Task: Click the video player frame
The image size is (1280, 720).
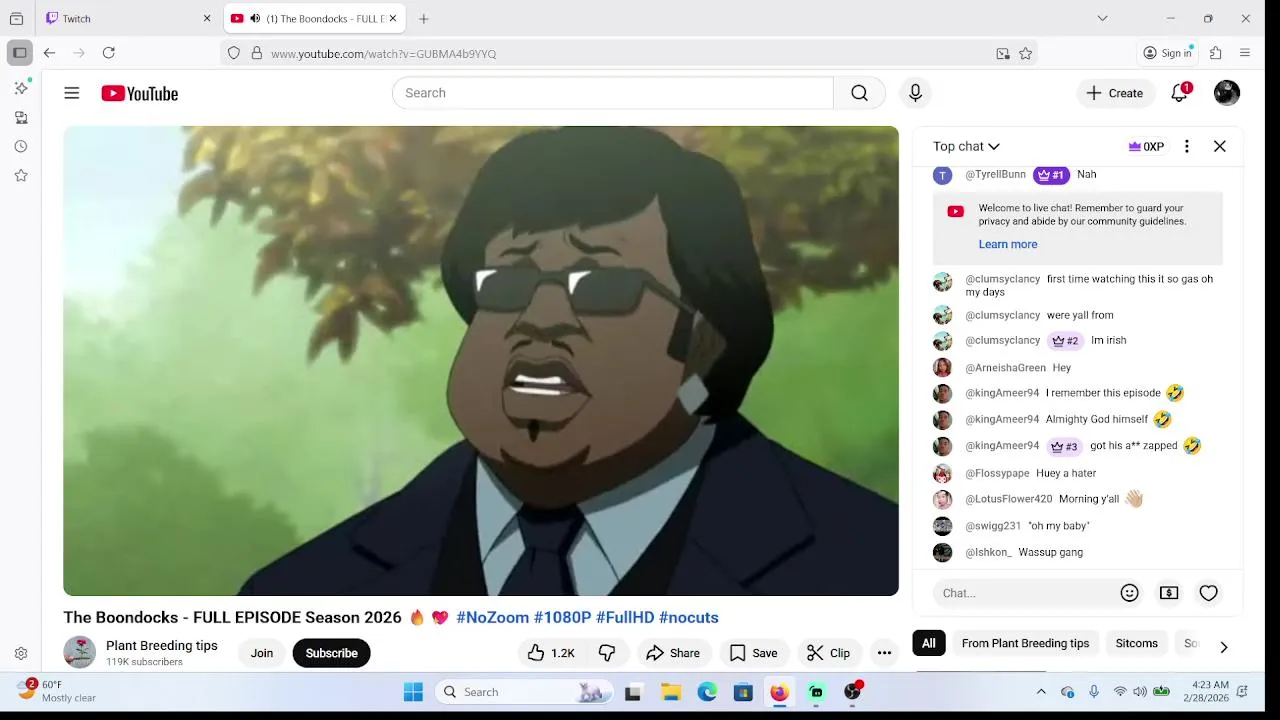Action: click(481, 361)
